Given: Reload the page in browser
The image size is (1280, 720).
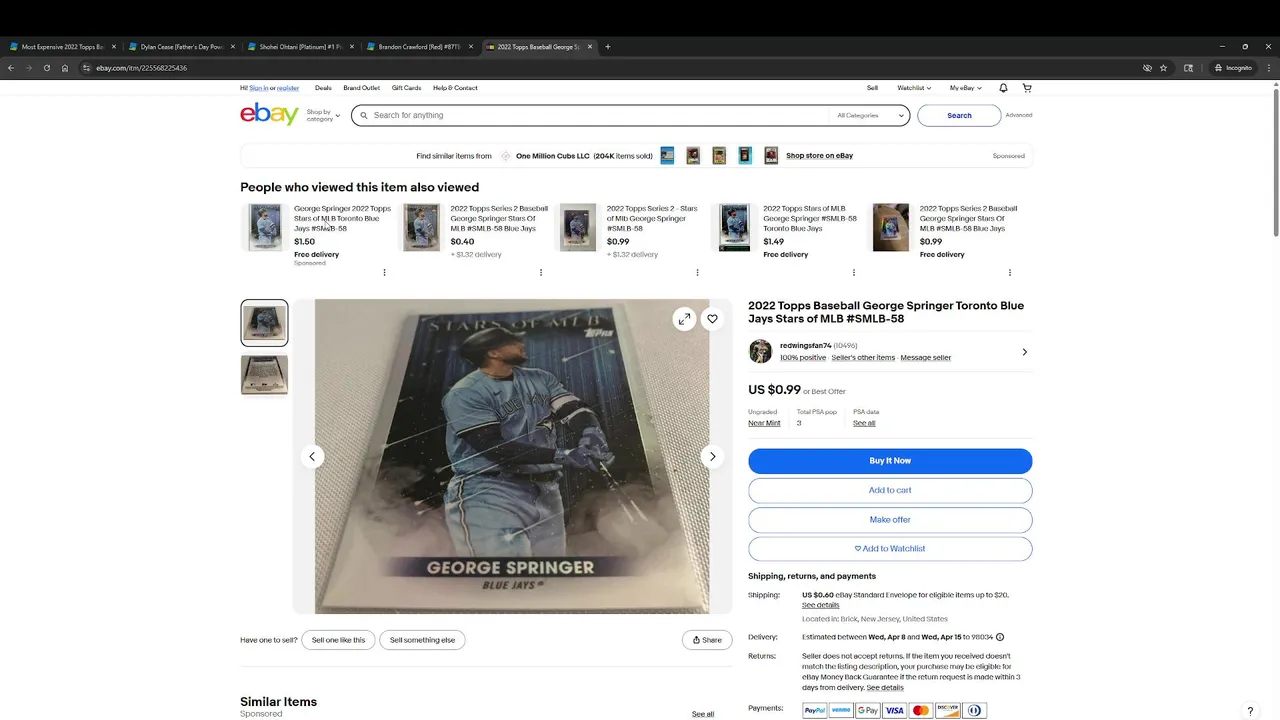Looking at the screenshot, I should [46, 68].
